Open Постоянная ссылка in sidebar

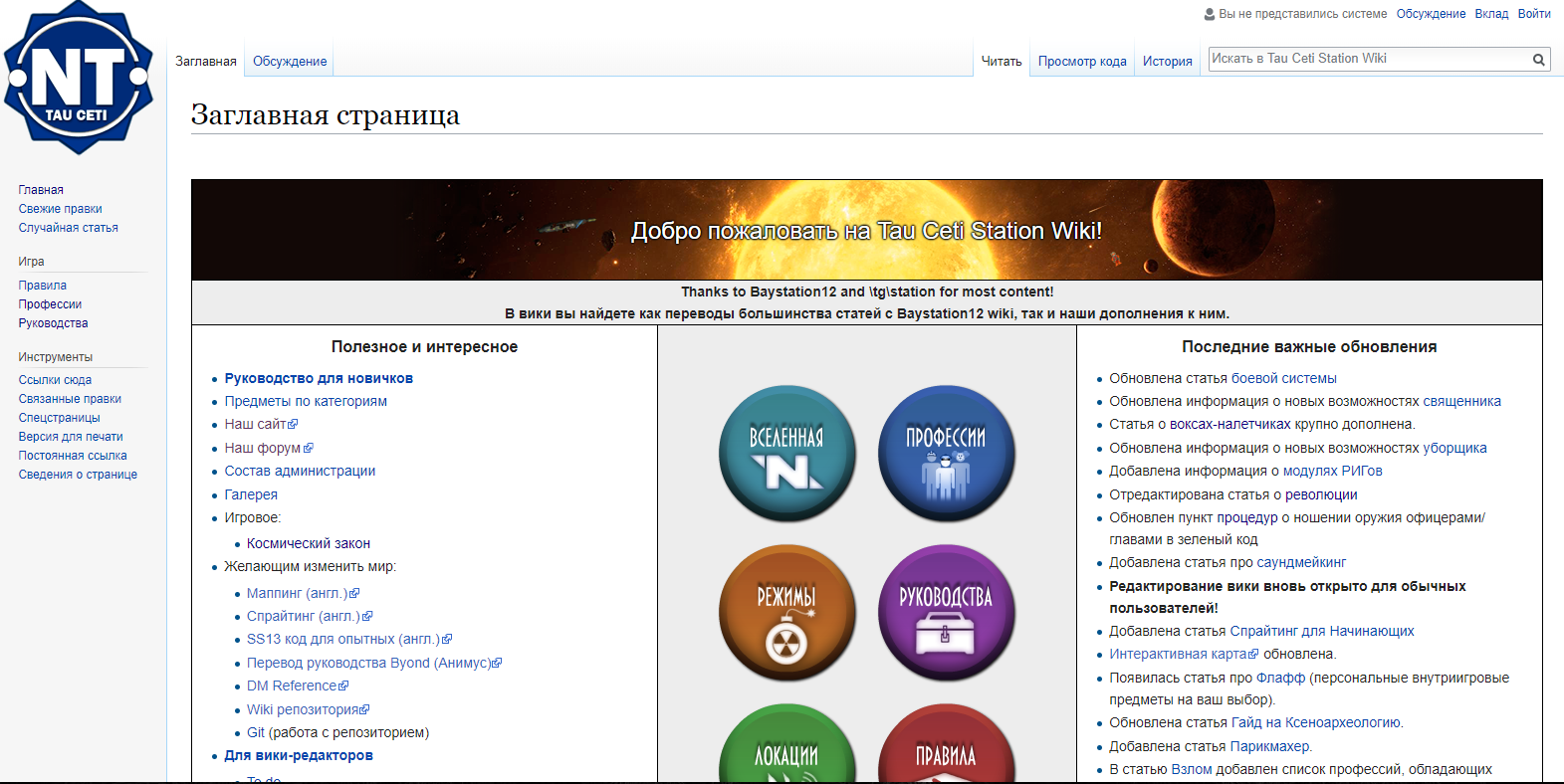click(x=73, y=456)
